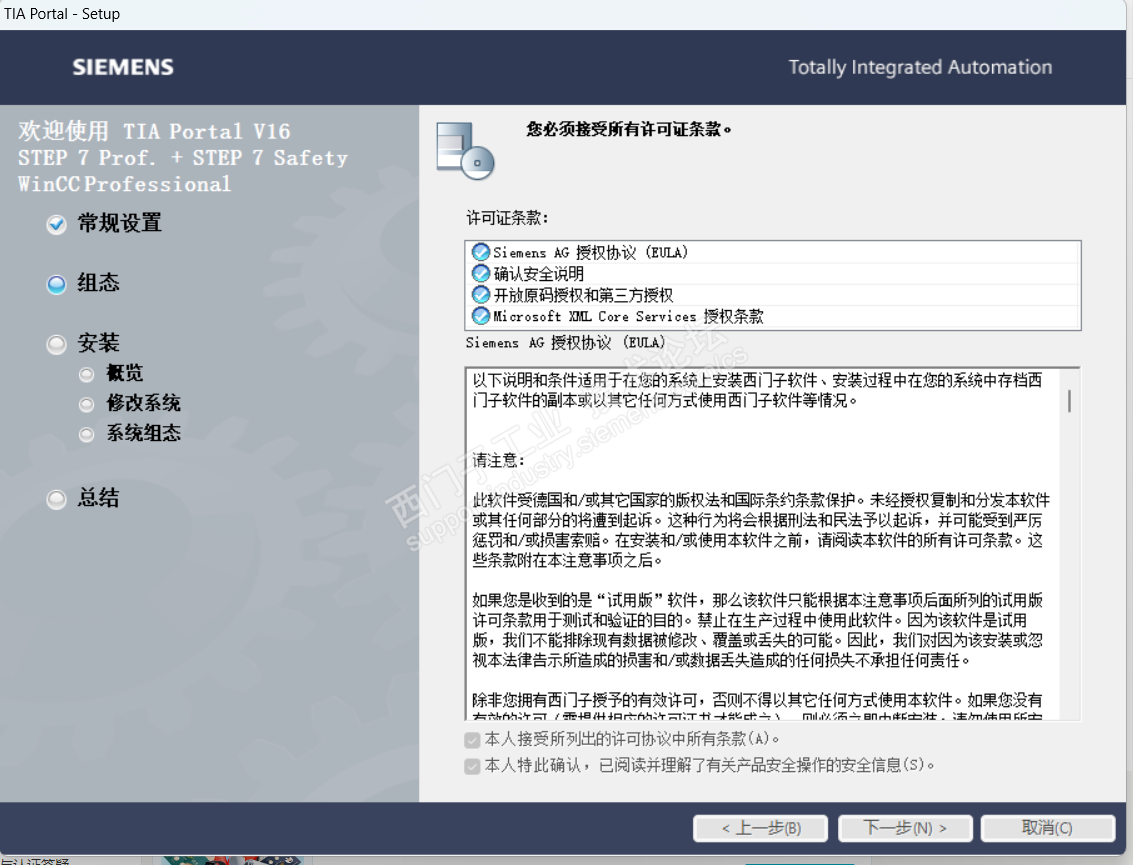Select 开放原码授权和第三方授权 license row
Image resolution: width=1133 pixels, height=865 pixels.
coord(773,295)
